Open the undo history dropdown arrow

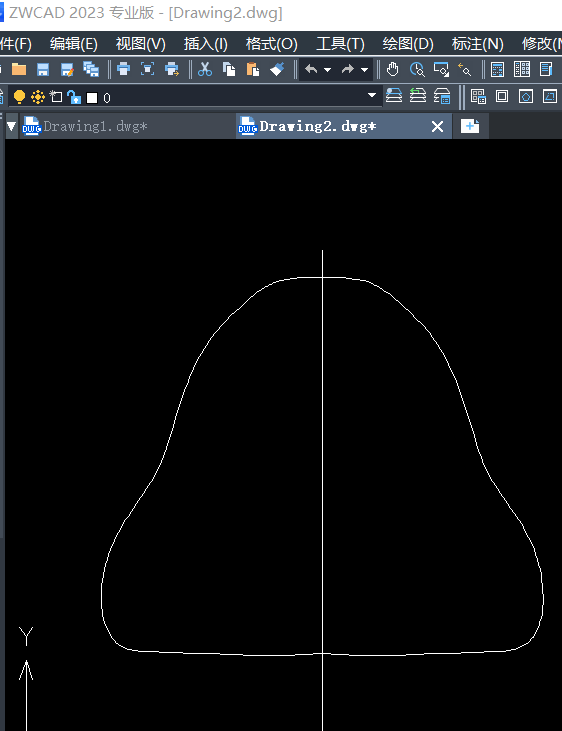(327, 70)
